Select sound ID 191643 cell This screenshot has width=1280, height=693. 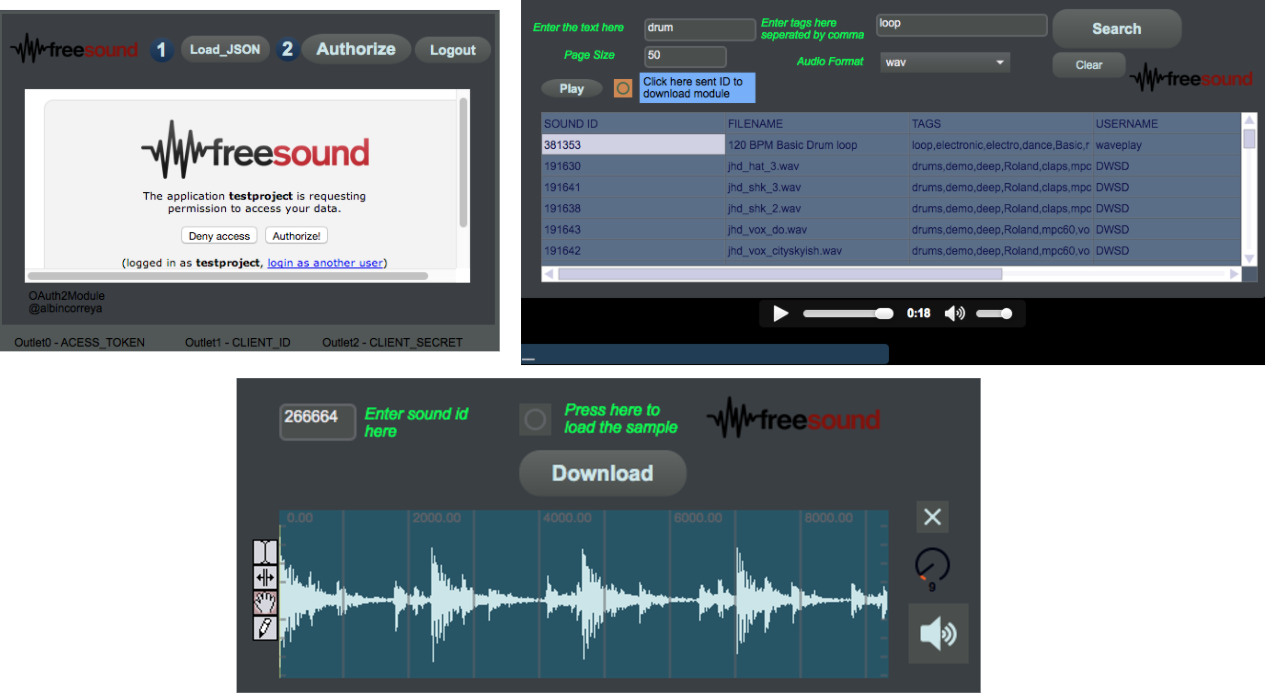point(633,230)
